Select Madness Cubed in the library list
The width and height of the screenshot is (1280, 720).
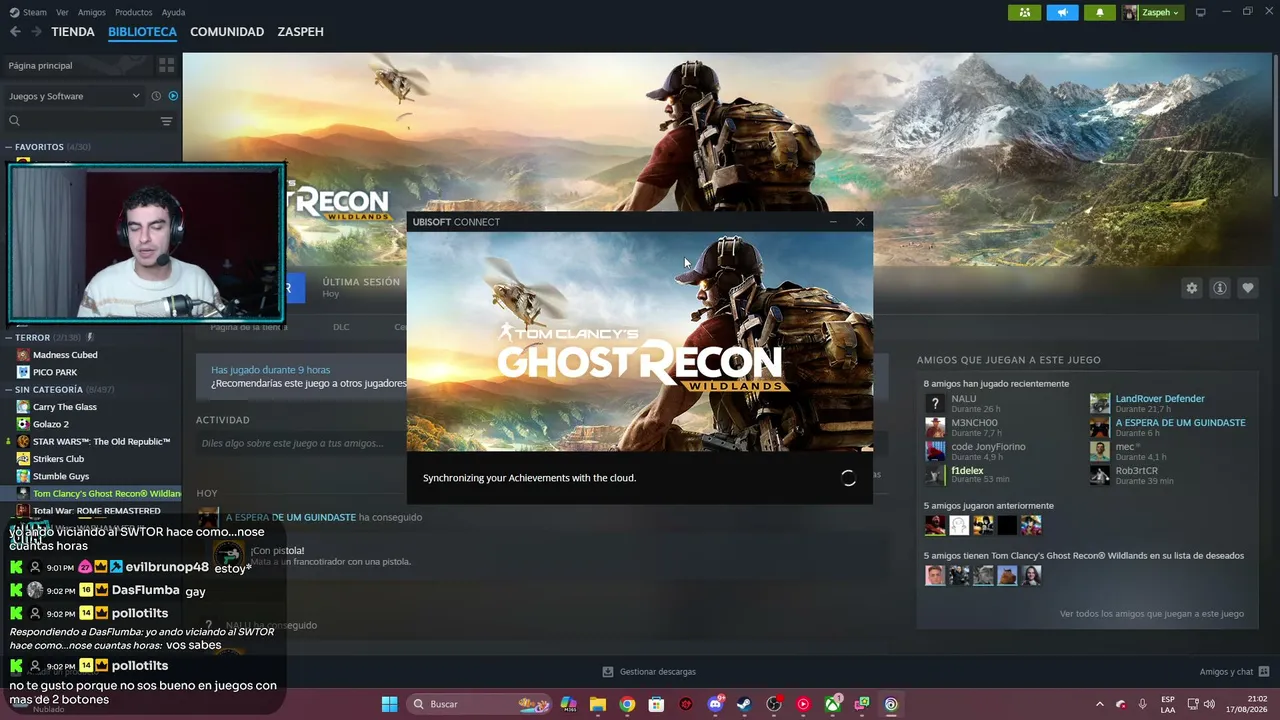click(65, 355)
